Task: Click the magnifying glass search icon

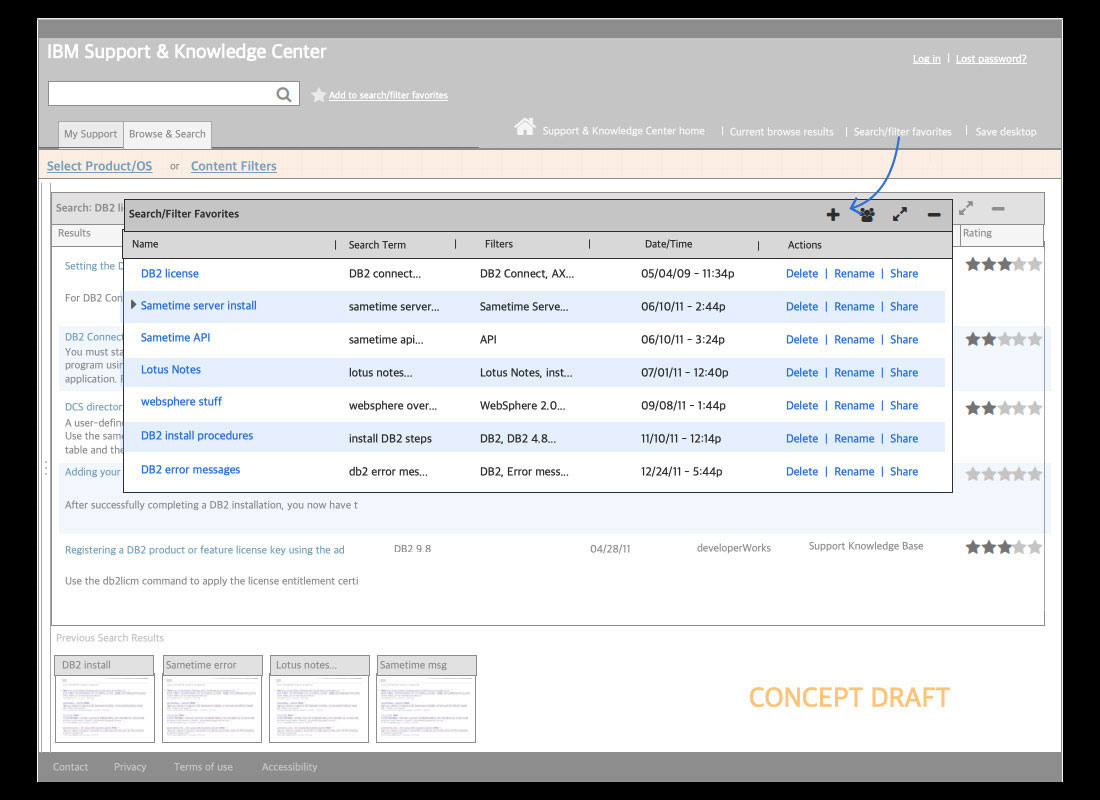Action: [x=284, y=94]
